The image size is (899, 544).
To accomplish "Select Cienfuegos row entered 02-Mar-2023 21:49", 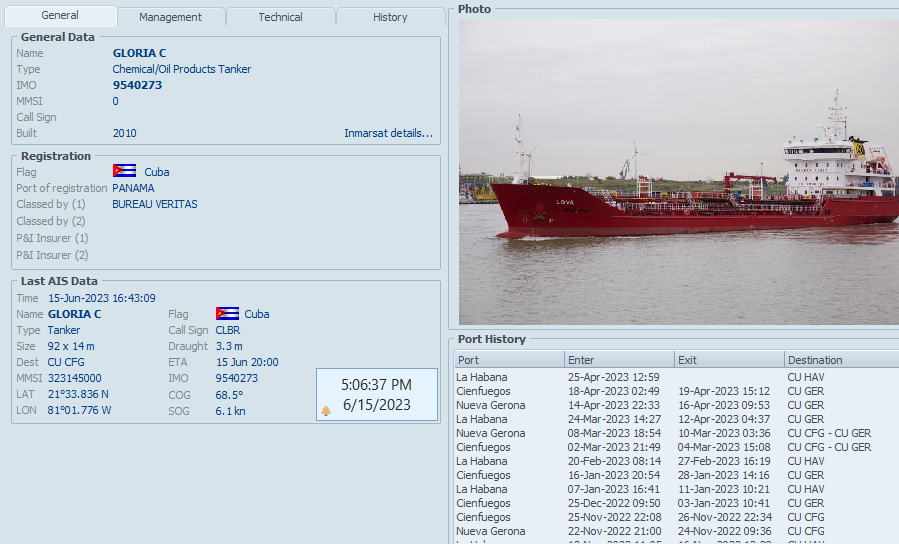I will coord(677,447).
